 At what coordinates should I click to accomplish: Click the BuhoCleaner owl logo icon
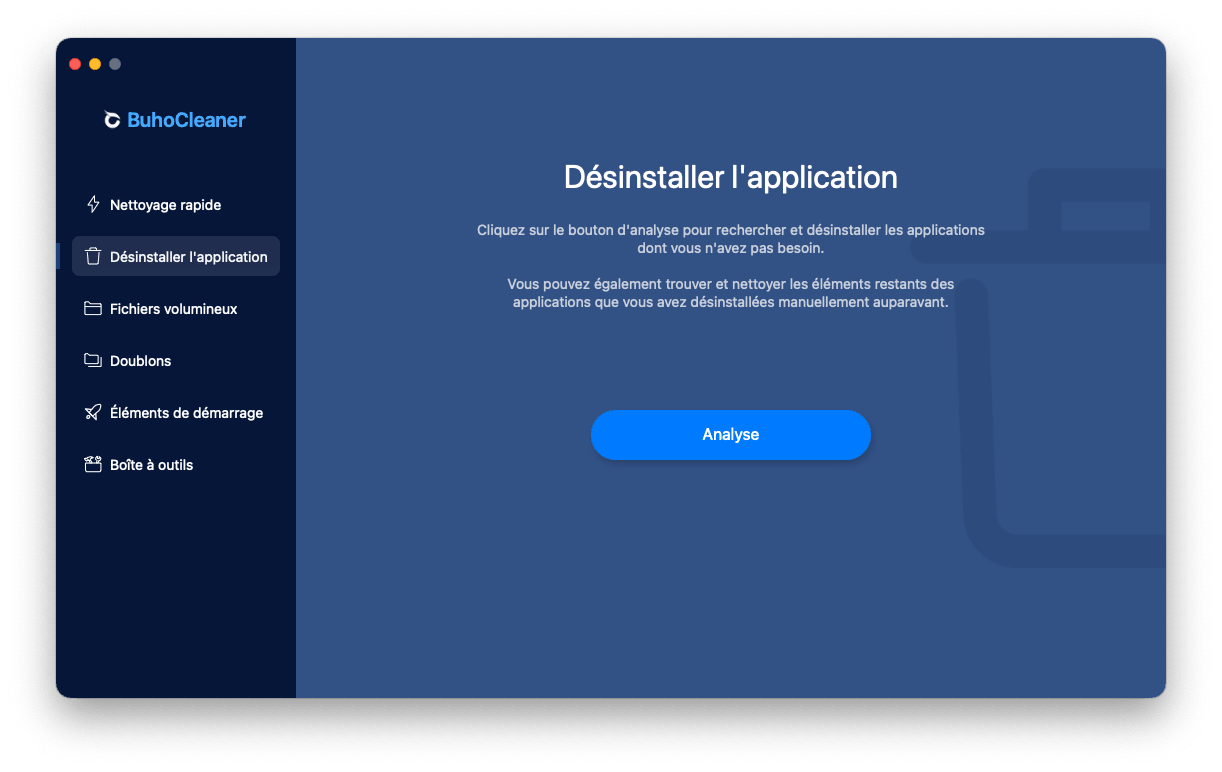click(x=113, y=120)
